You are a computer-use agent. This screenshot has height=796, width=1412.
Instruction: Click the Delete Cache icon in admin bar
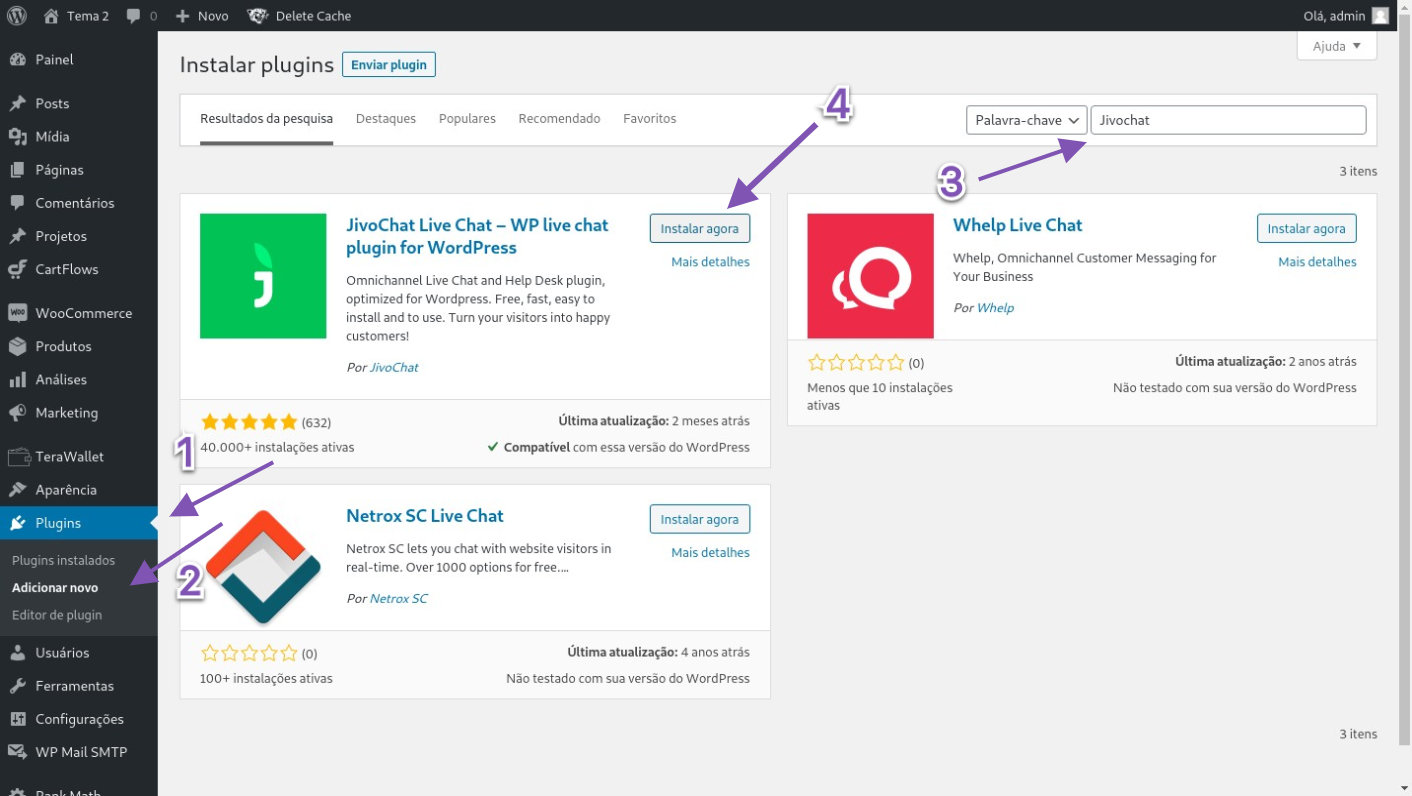[257, 15]
